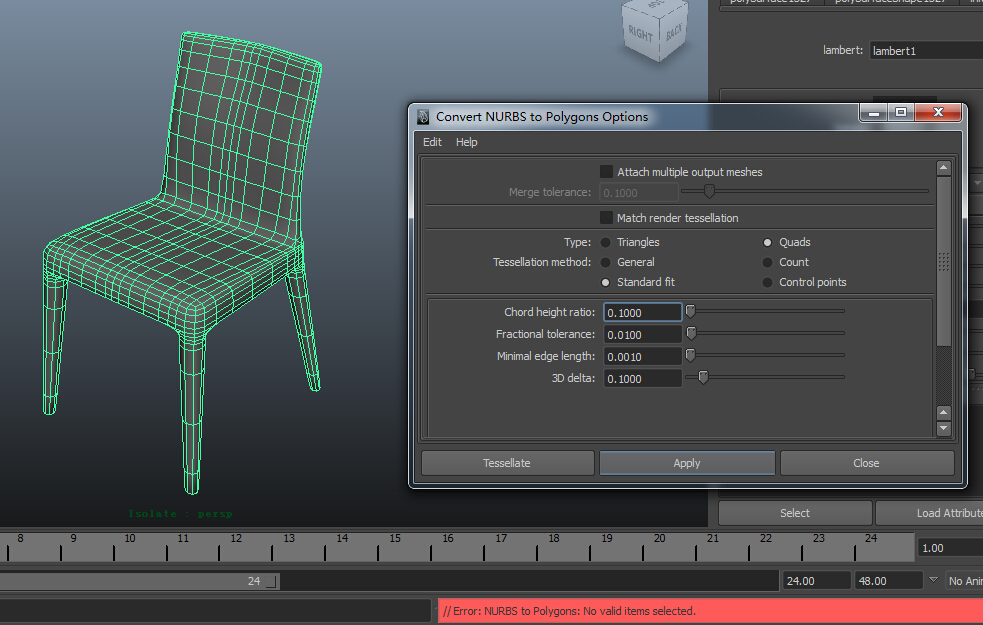983x625 pixels.
Task: Click the Tessellate button
Action: [x=507, y=463]
